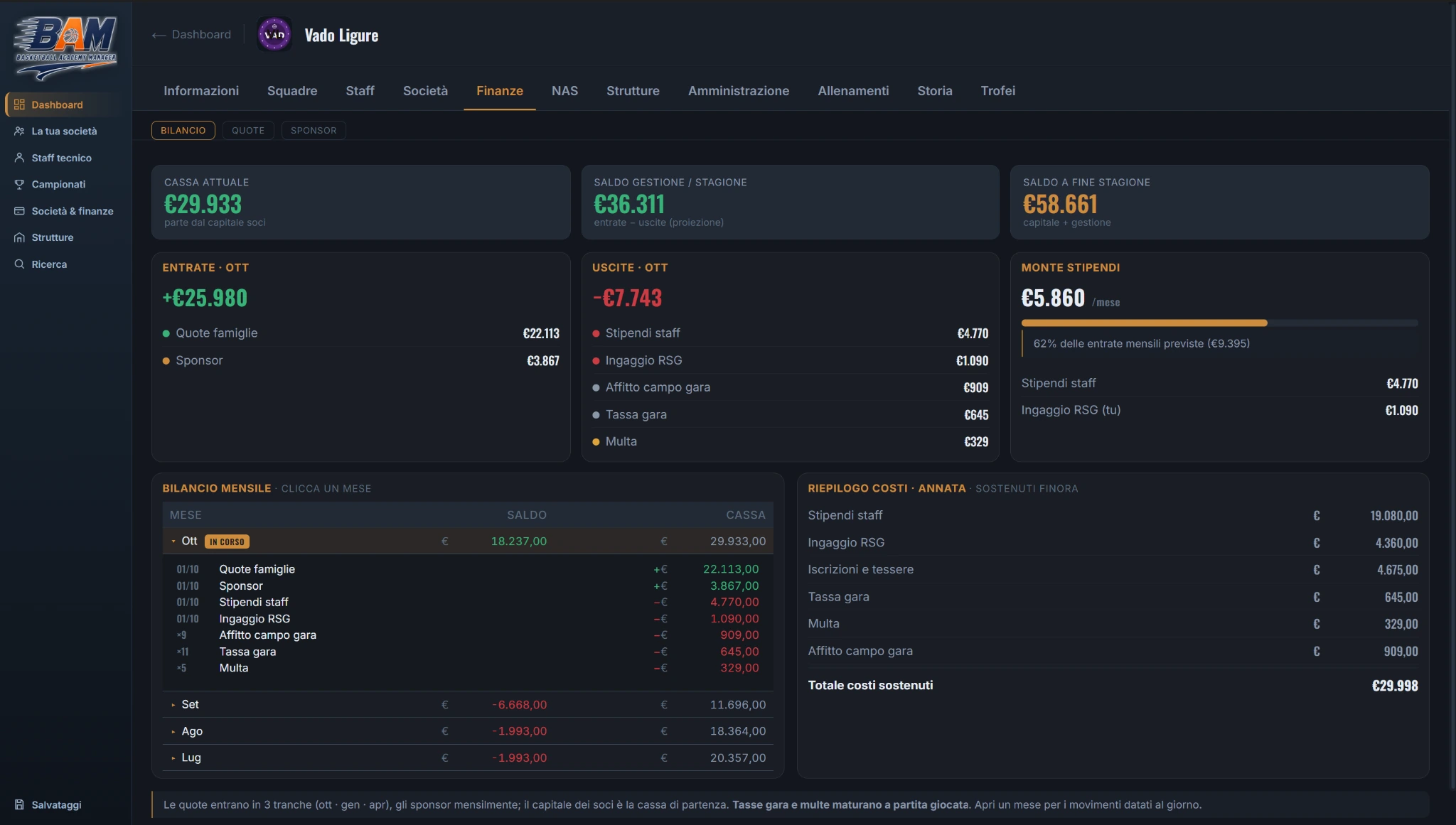Click the Strutture building icon
Image resolution: width=1456 pixels, height=825 pixels.
click(x=19, y=237)
